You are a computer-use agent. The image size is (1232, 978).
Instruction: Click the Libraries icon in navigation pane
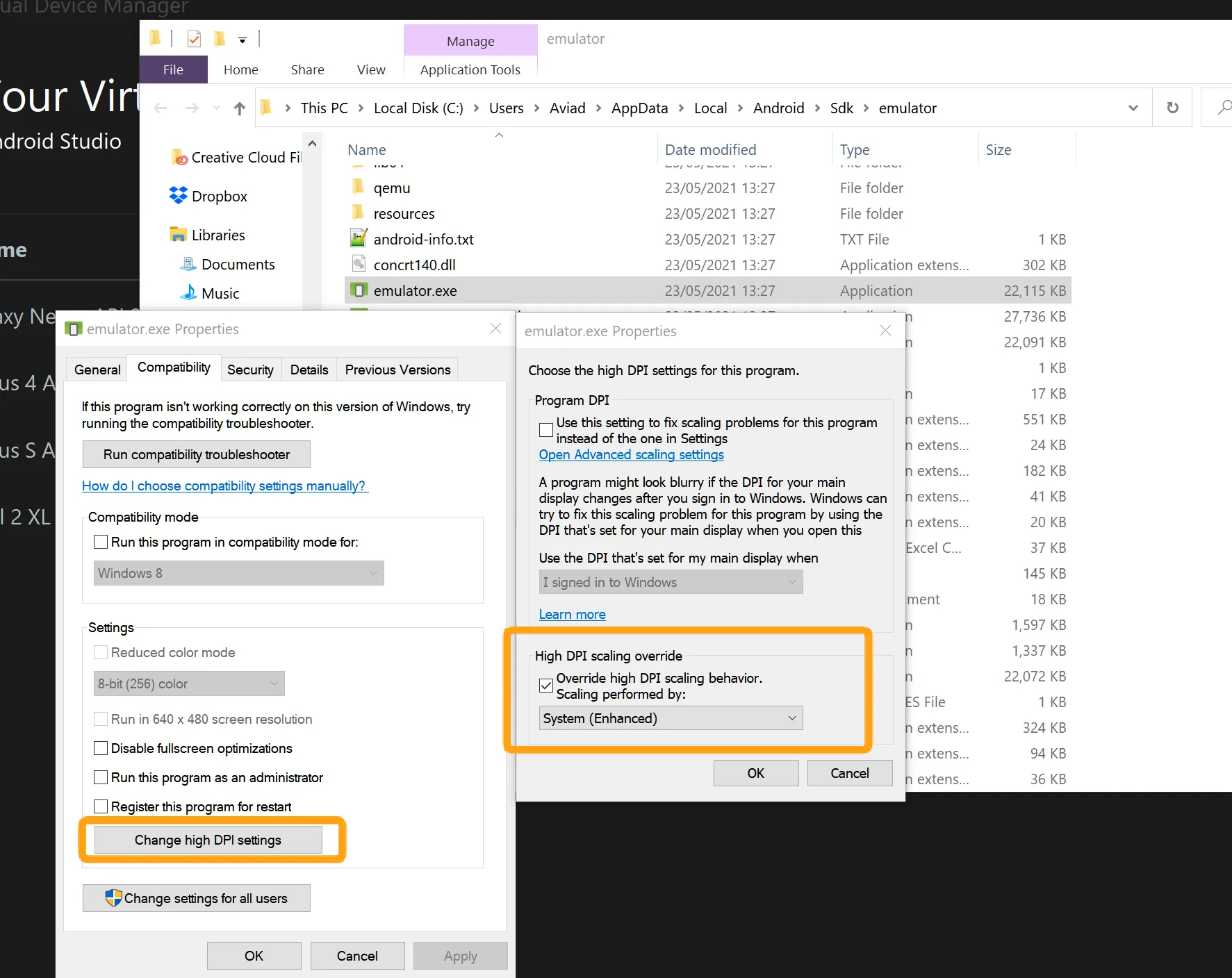tap(179, 235)
